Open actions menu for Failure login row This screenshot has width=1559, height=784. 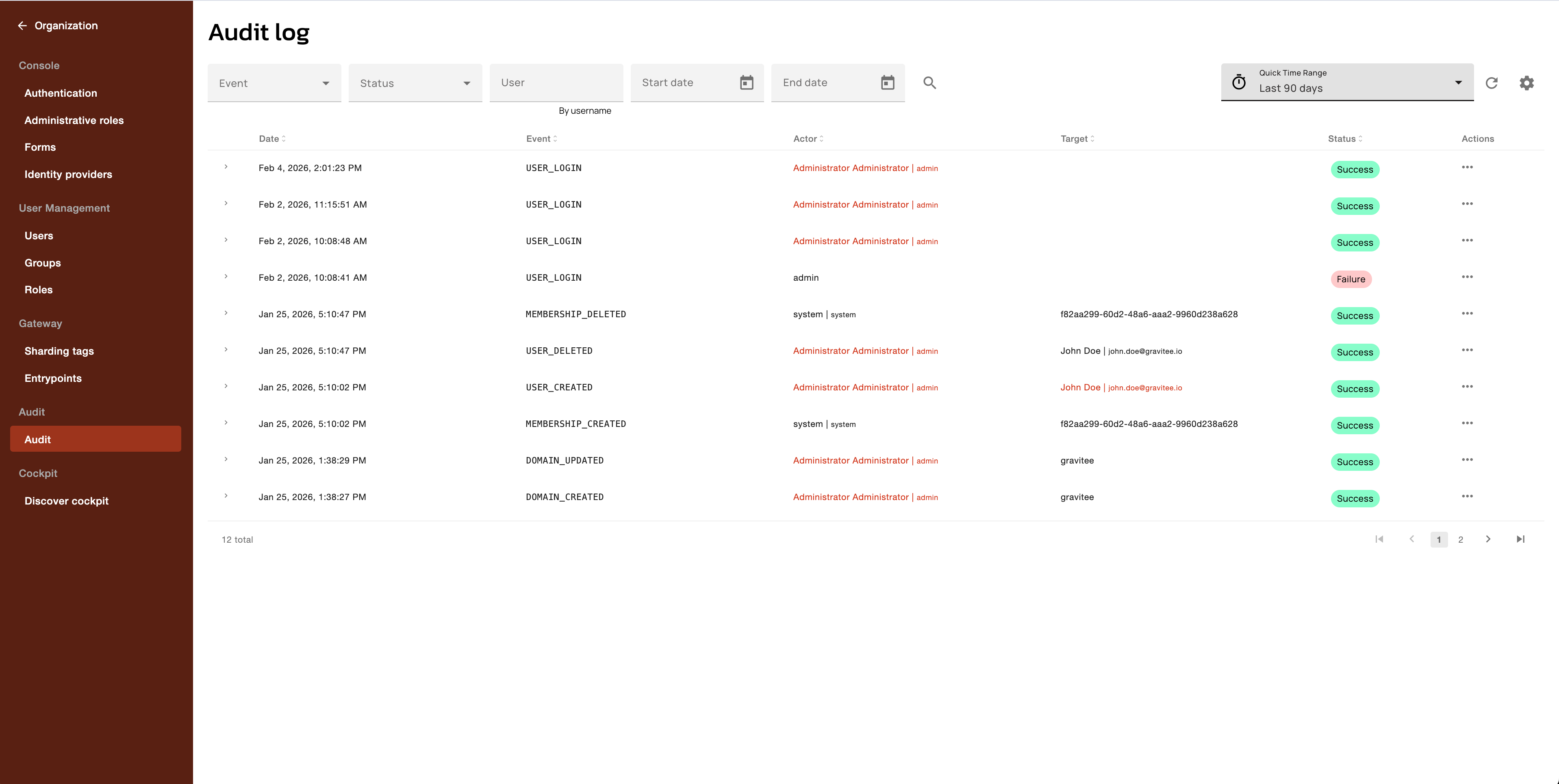coord(1467,277)
